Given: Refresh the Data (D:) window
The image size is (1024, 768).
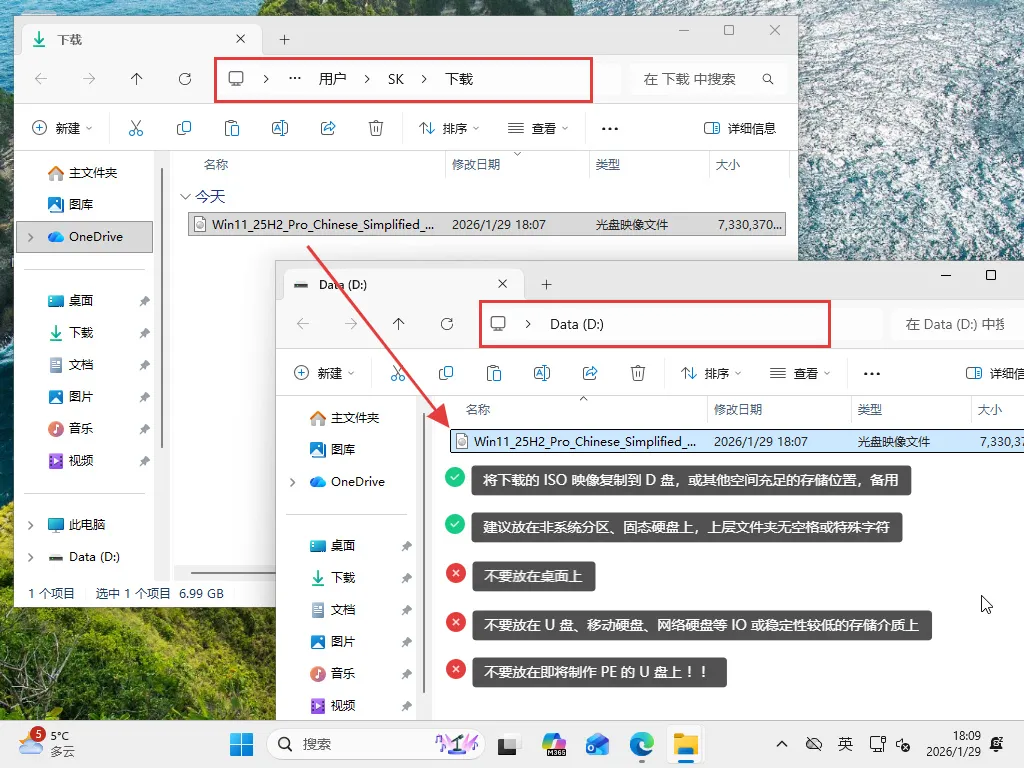Looking at the screenshot, I should (x=447, y=324).
